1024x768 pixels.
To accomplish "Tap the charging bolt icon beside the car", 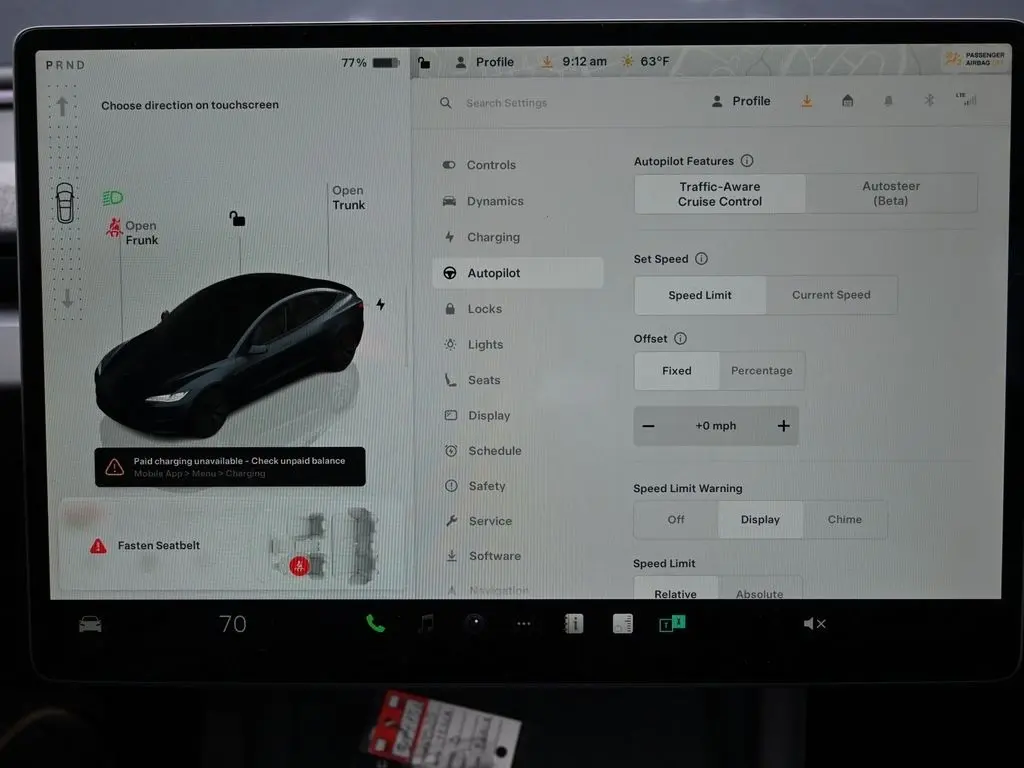I will click(x=380, y=304).
